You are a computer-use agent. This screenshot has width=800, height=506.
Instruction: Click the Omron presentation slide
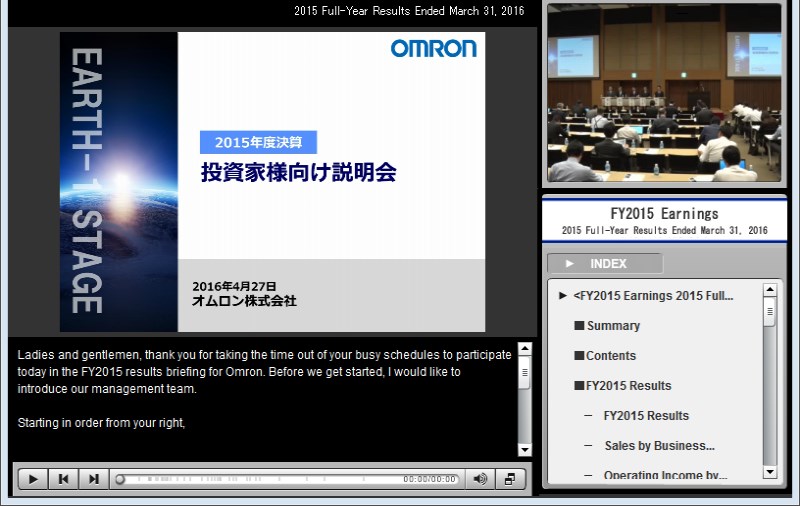pos(272,182)
